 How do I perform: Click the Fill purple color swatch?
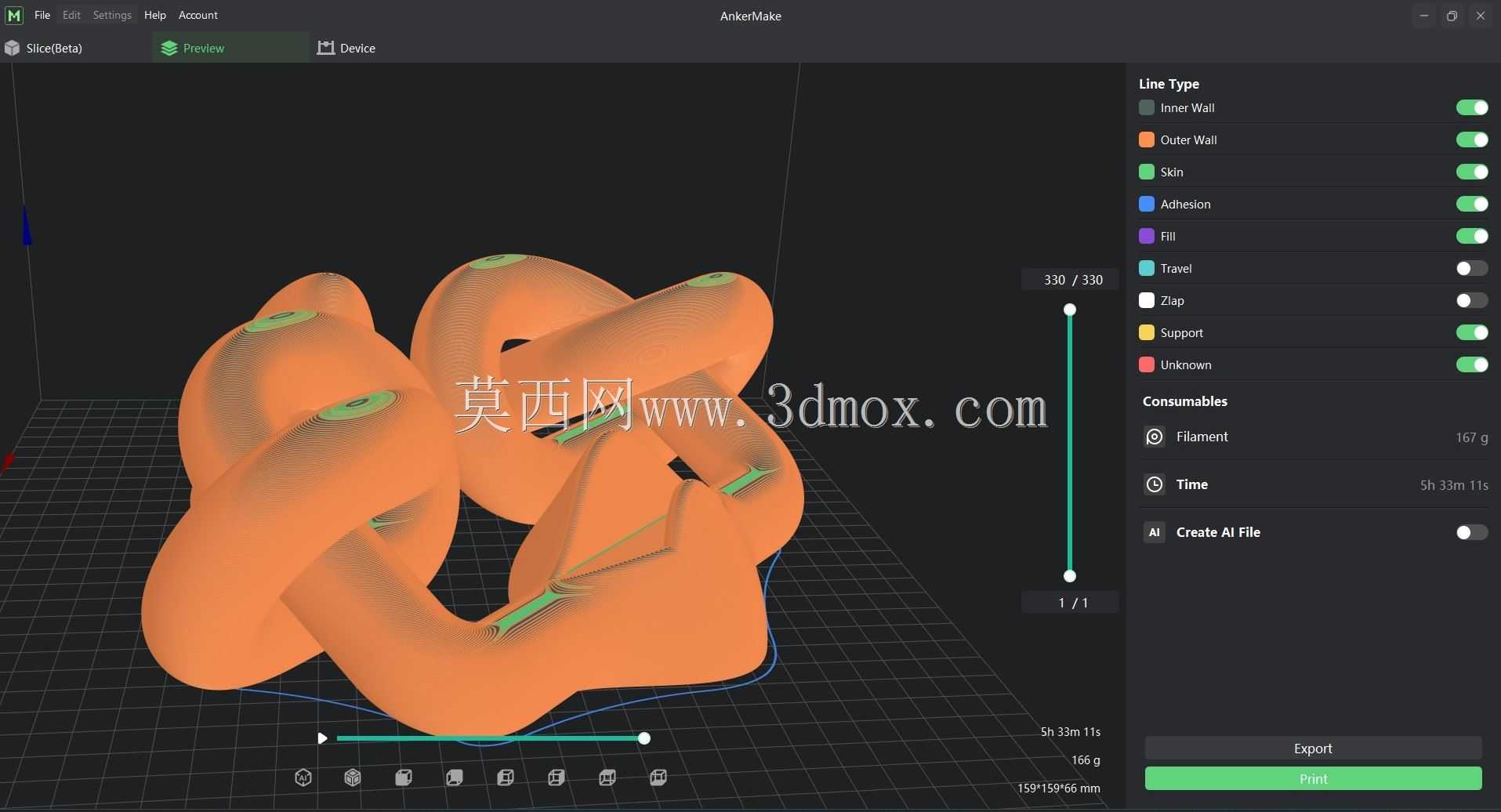[1147, 236]
